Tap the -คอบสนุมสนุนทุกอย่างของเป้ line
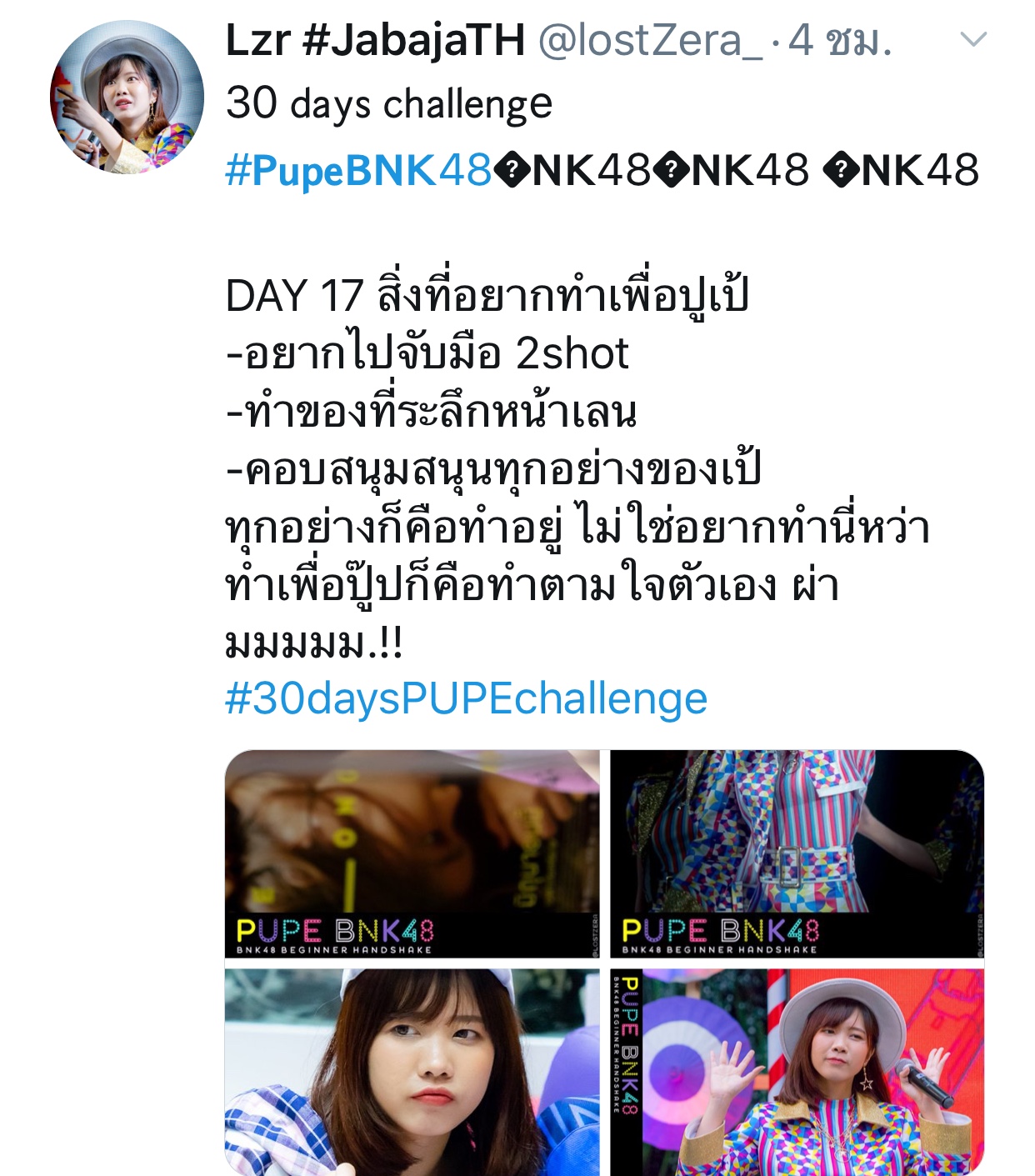 (492, 469)
